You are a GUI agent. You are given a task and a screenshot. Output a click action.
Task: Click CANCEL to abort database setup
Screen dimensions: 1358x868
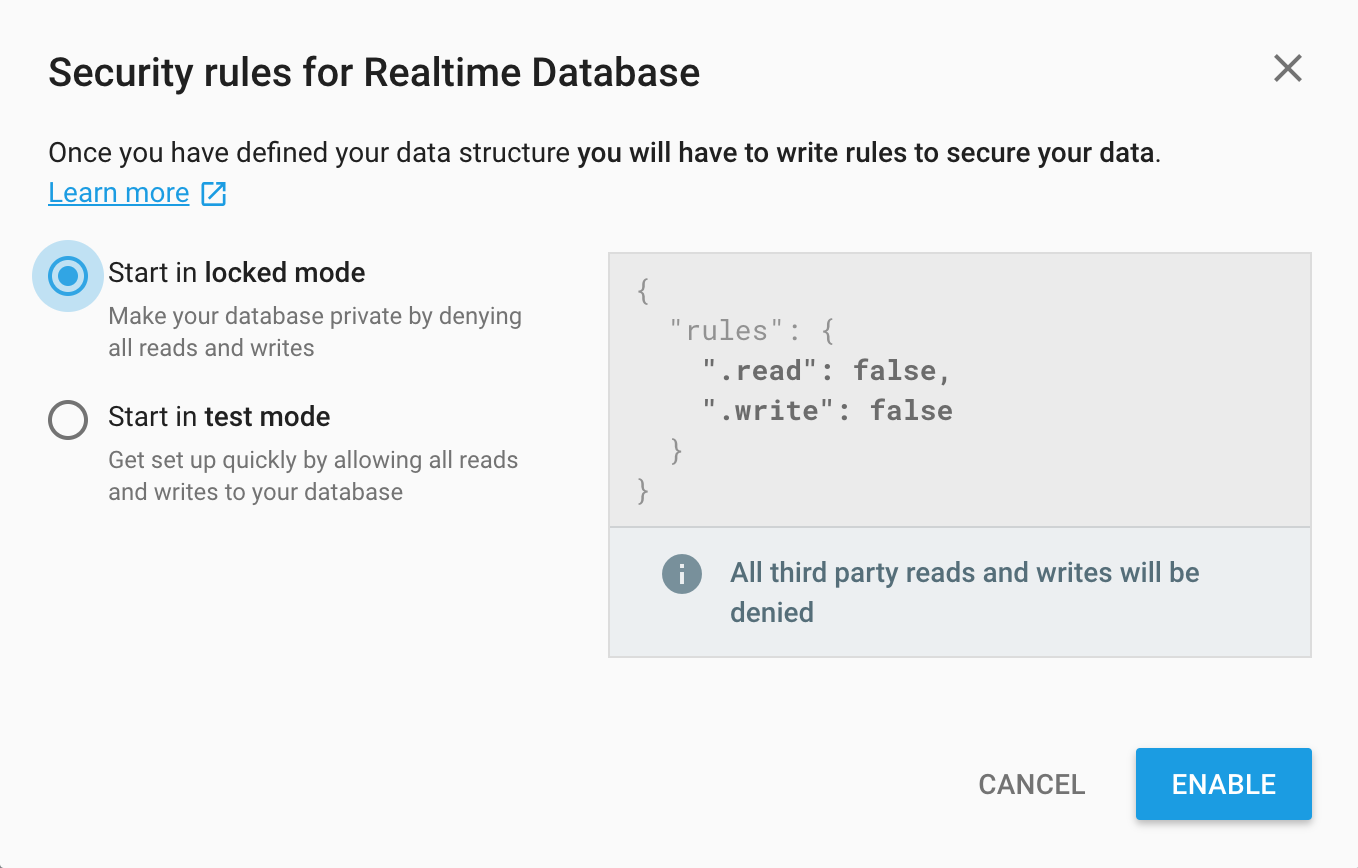coord(1031,784)
